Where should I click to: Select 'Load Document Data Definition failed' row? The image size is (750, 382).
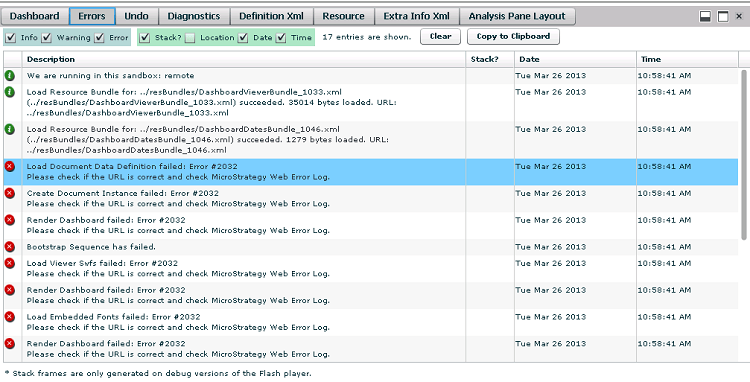click(x=371, y=172)
